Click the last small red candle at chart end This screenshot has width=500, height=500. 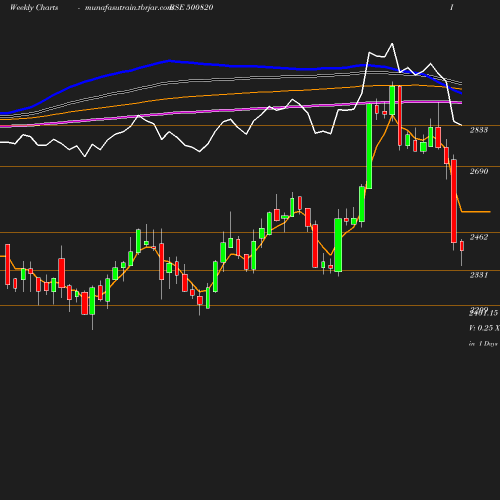click(462, 246)
